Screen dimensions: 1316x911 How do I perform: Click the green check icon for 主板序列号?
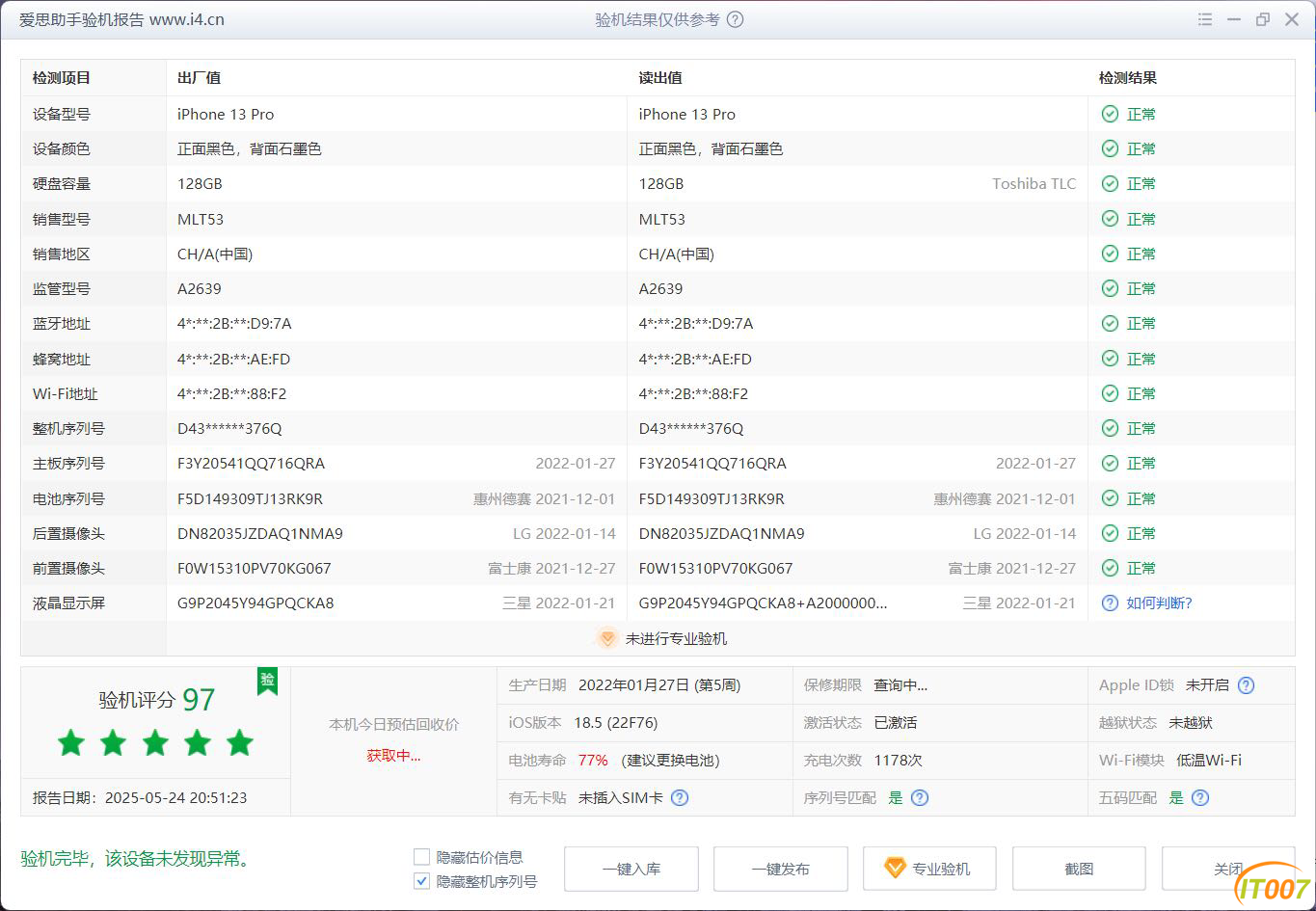[x=1110, y=463]
